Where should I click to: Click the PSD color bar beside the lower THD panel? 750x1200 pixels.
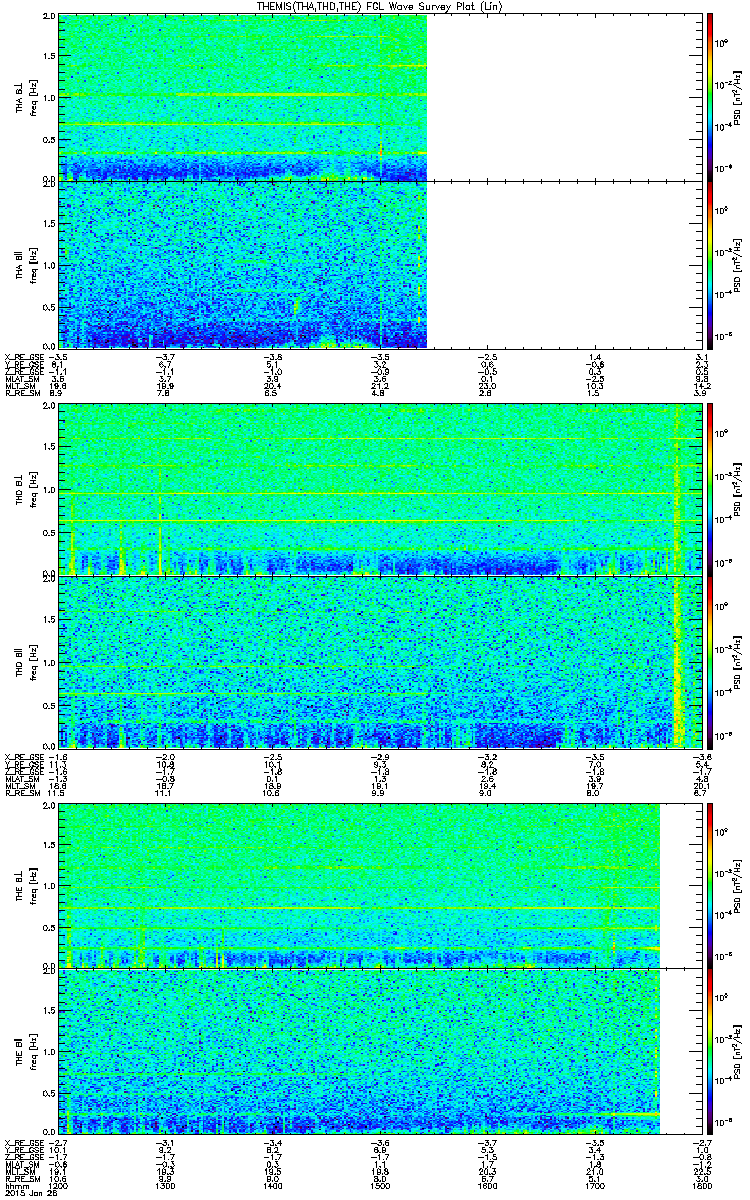click(x=709, y=660)
